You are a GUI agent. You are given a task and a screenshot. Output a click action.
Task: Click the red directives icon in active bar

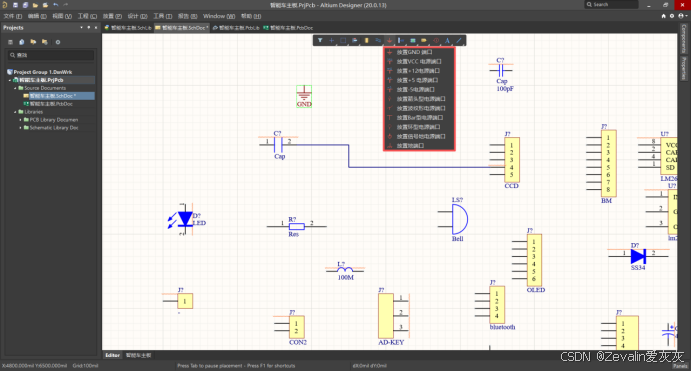[436, 41]
